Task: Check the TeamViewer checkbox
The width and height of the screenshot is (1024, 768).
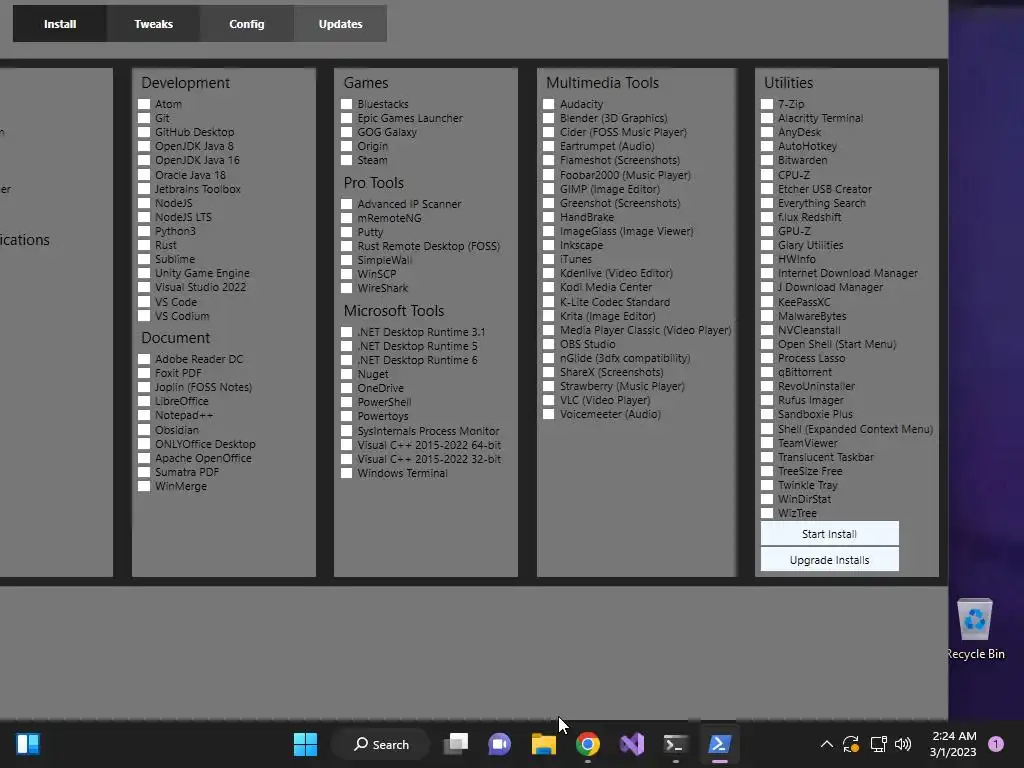Action: coord(767,443)
